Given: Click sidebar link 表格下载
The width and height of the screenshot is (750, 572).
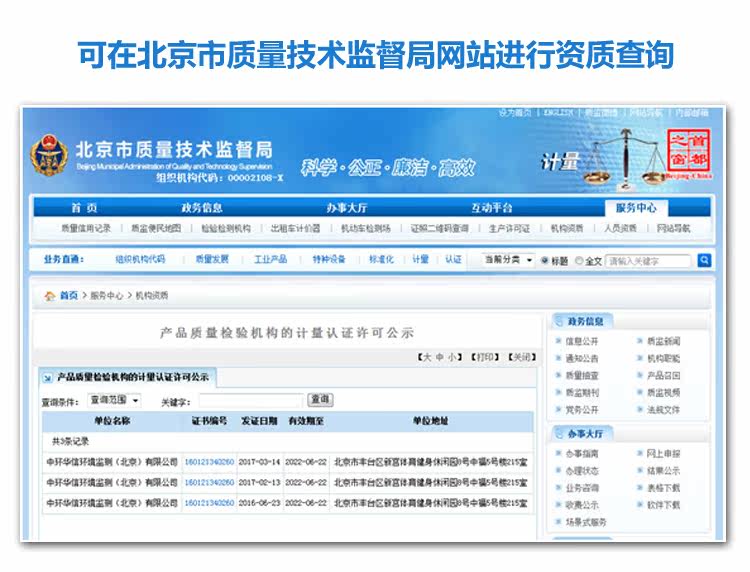Looking at the screenshot, I should point(663,488).
